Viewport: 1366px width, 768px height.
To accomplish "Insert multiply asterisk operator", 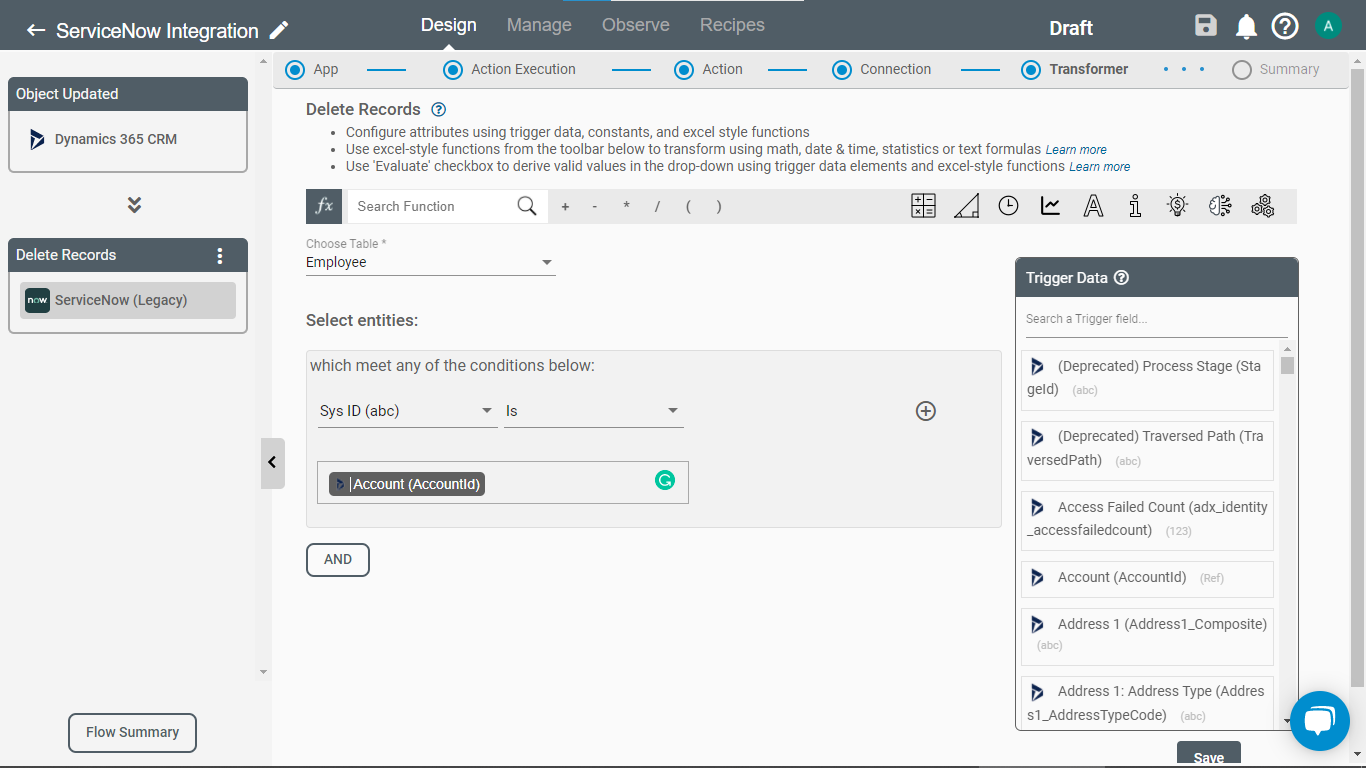I will click(x=627, y=207).
